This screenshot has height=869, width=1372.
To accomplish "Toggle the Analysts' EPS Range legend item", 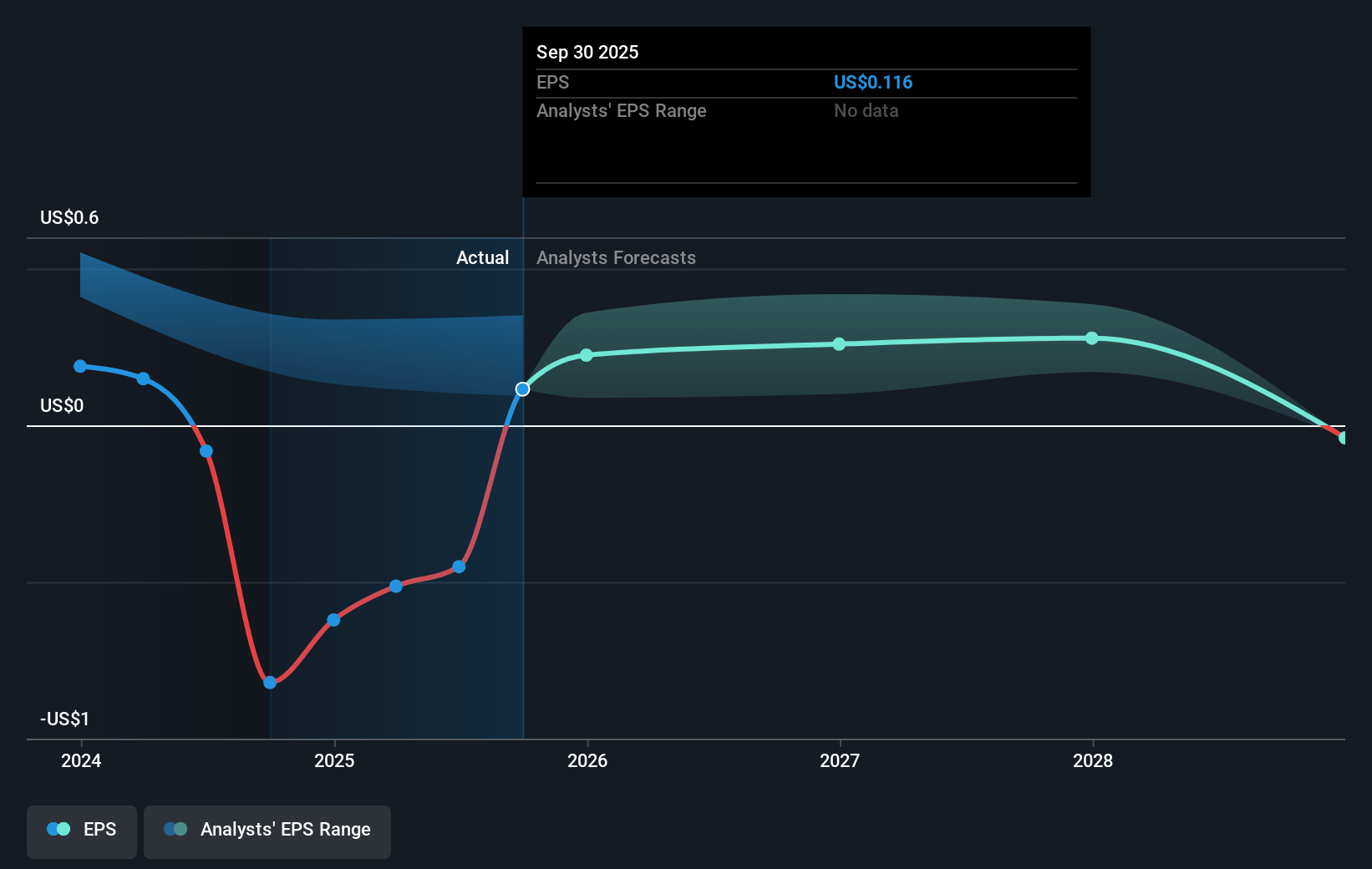I will point(267,831).
